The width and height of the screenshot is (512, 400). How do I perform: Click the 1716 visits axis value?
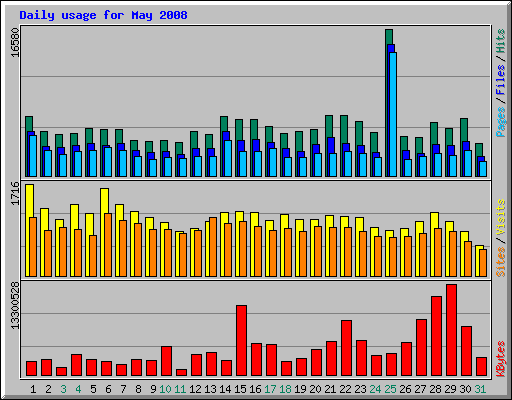tap(15, 193)
